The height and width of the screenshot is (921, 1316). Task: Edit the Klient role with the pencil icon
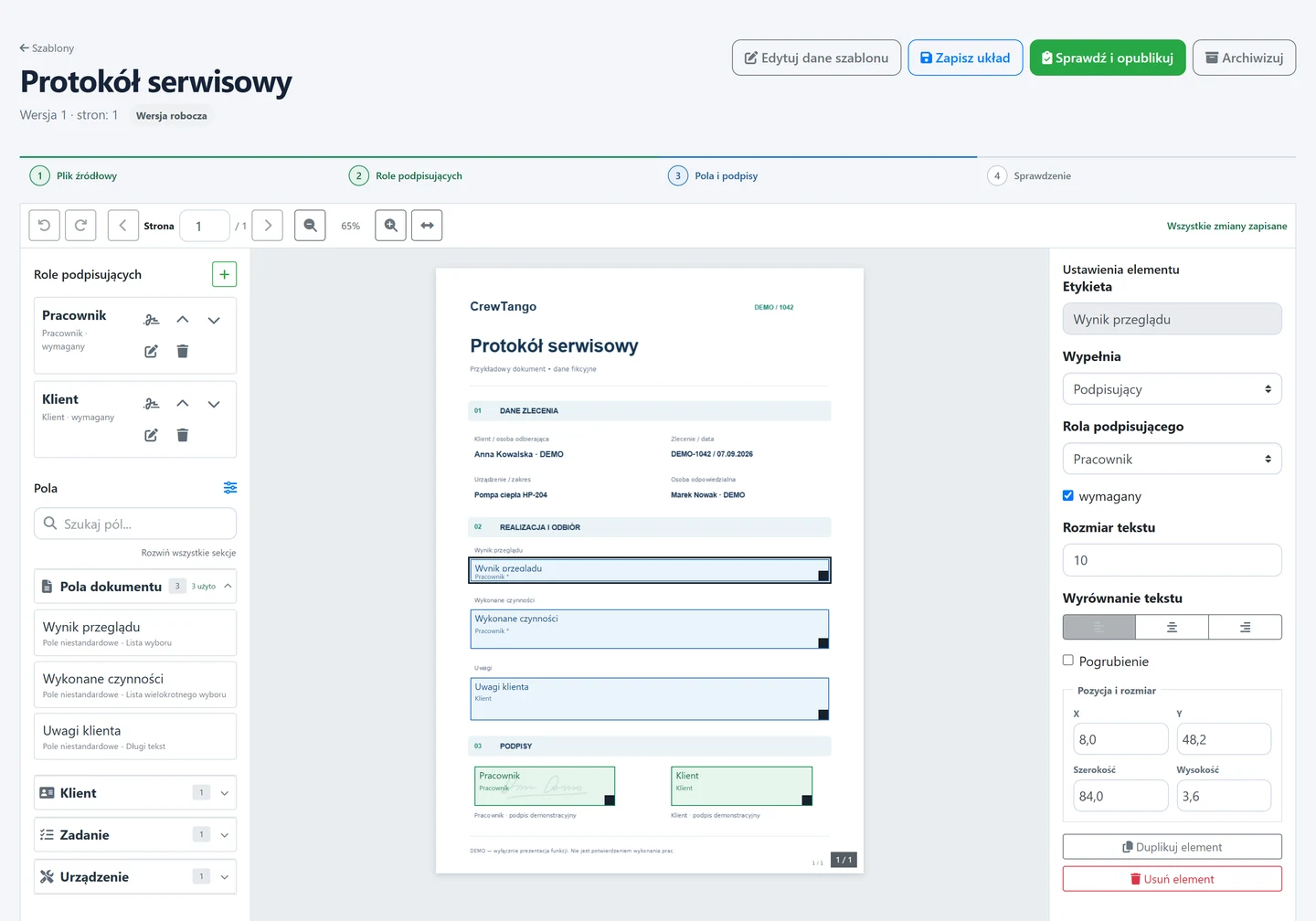(x=151, y=435)
